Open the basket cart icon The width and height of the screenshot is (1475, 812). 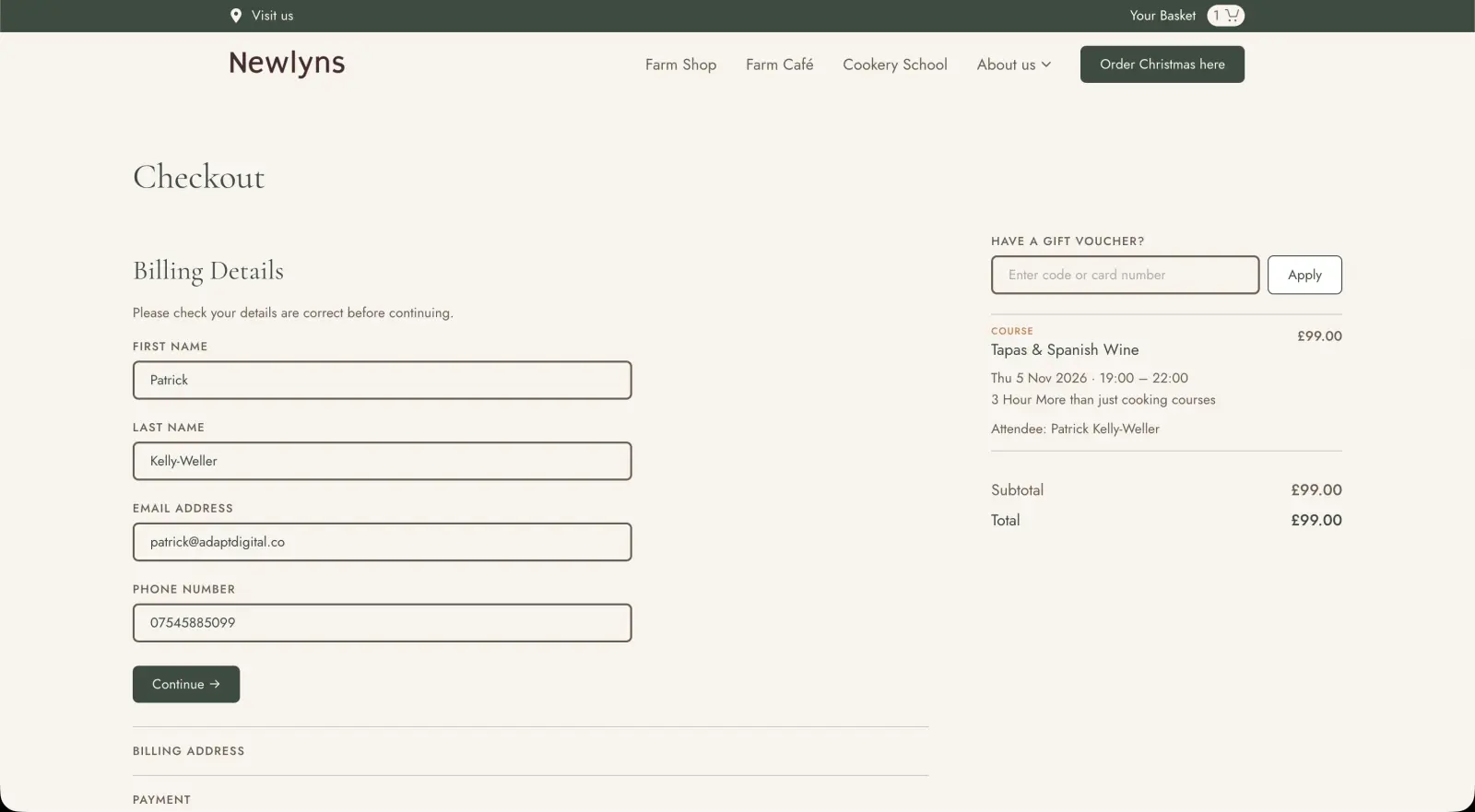(1226, 16)
